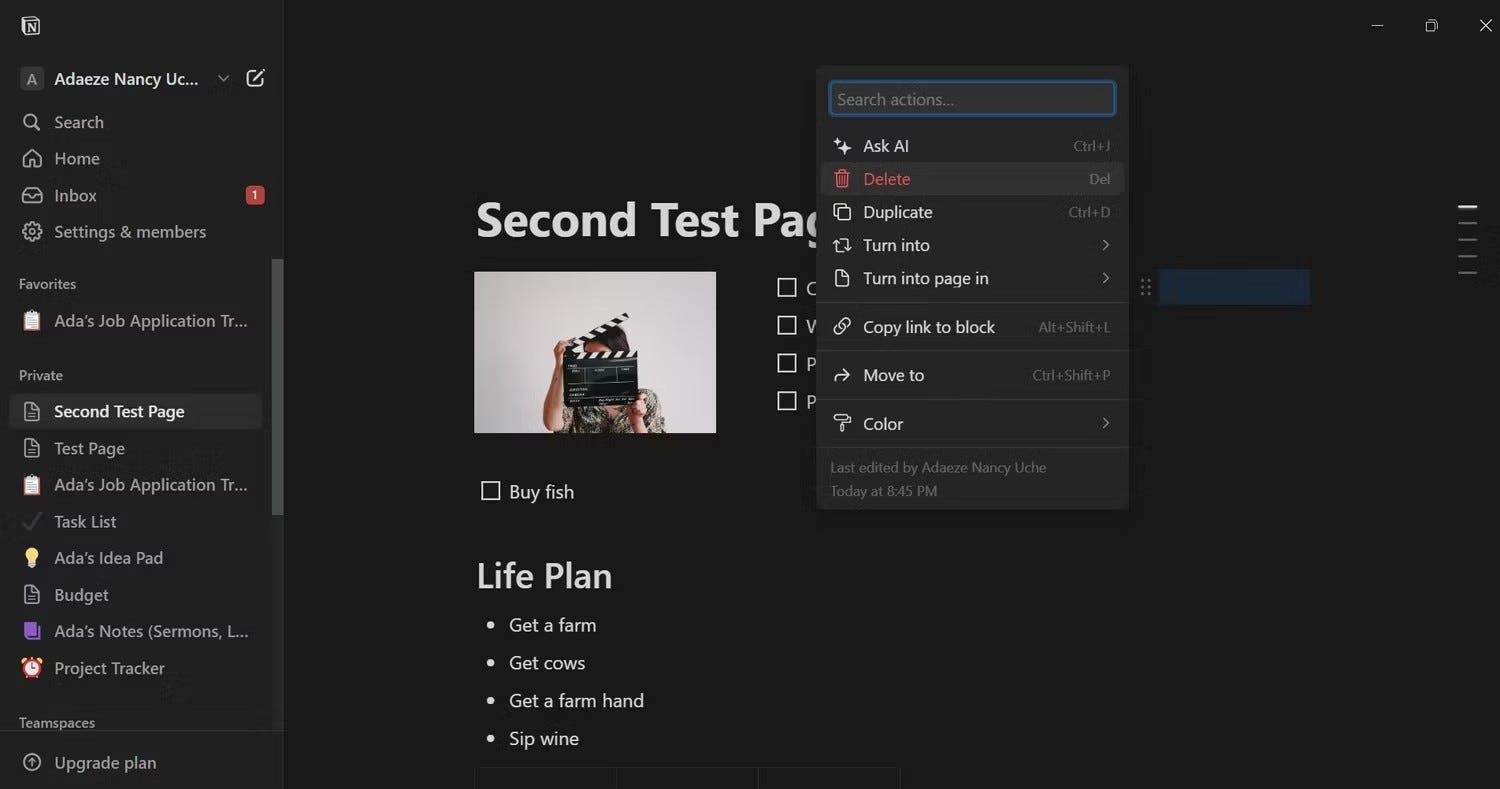Click the Settings & members gear icon
The image size is (1500, 789).
click(x=32, y=232)
